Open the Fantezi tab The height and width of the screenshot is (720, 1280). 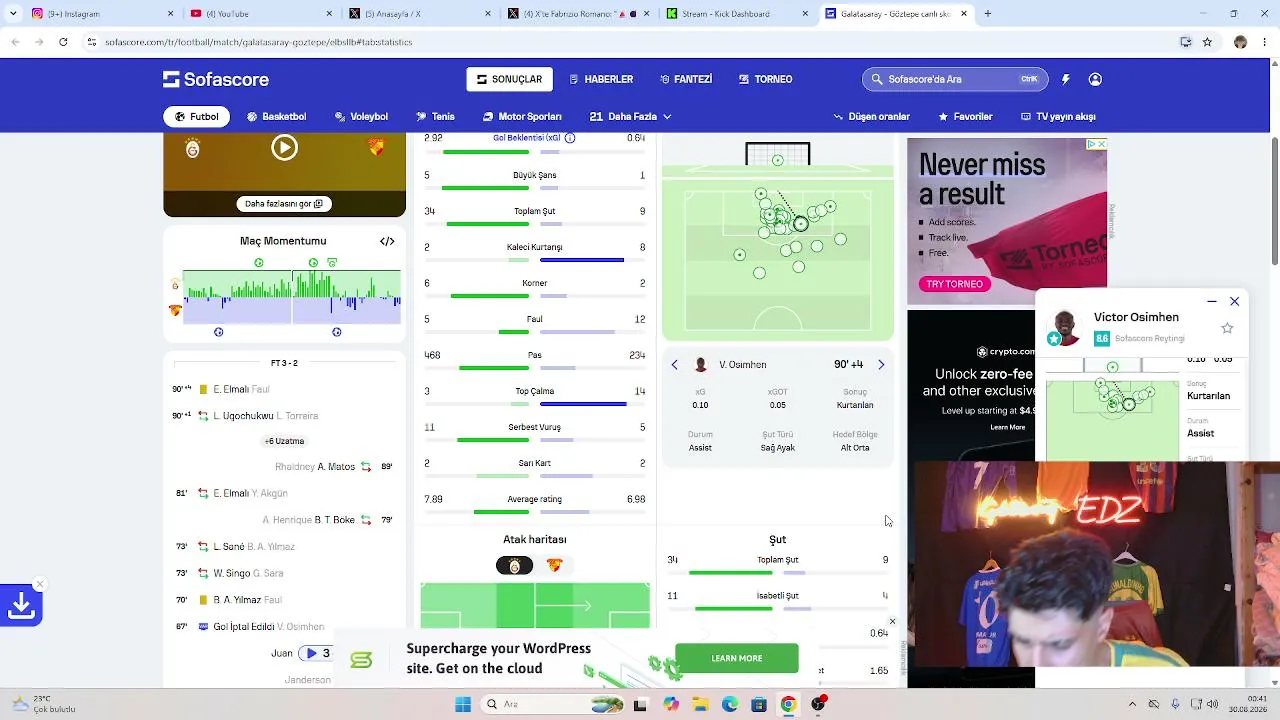pyautogui.click(x=686, y=79)
